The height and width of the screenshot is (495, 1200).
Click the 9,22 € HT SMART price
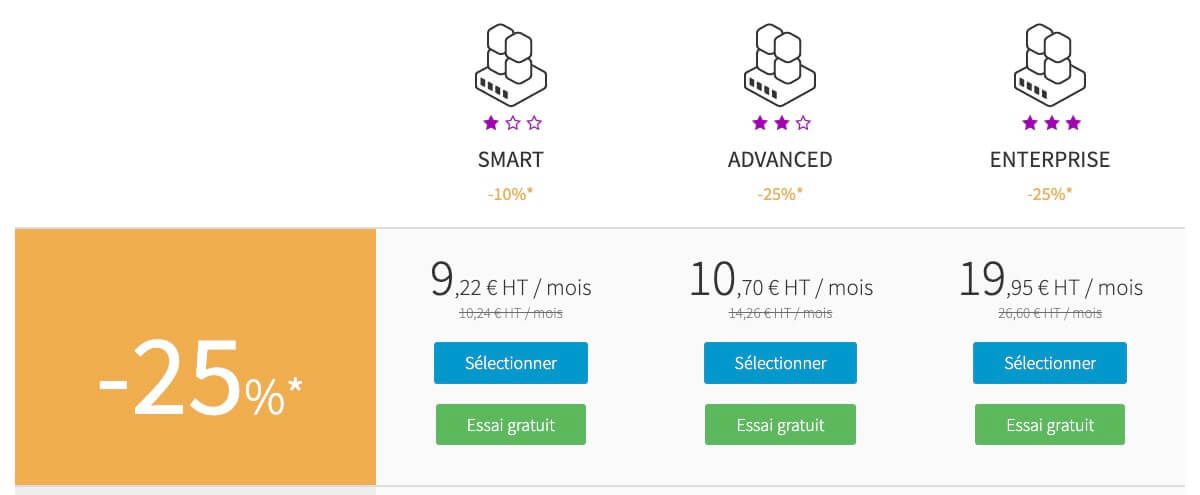[x=511, y=282]
